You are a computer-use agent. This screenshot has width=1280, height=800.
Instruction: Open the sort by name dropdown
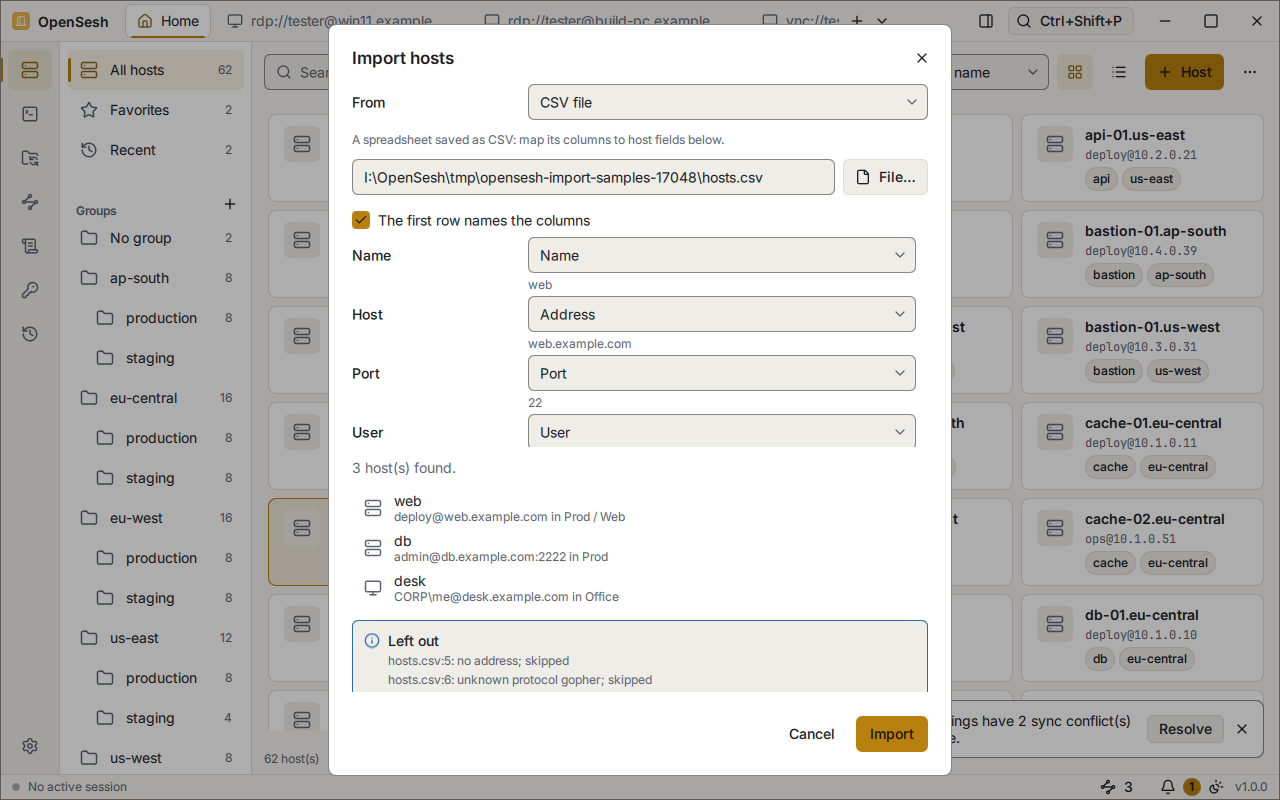(x=998, y=72)
